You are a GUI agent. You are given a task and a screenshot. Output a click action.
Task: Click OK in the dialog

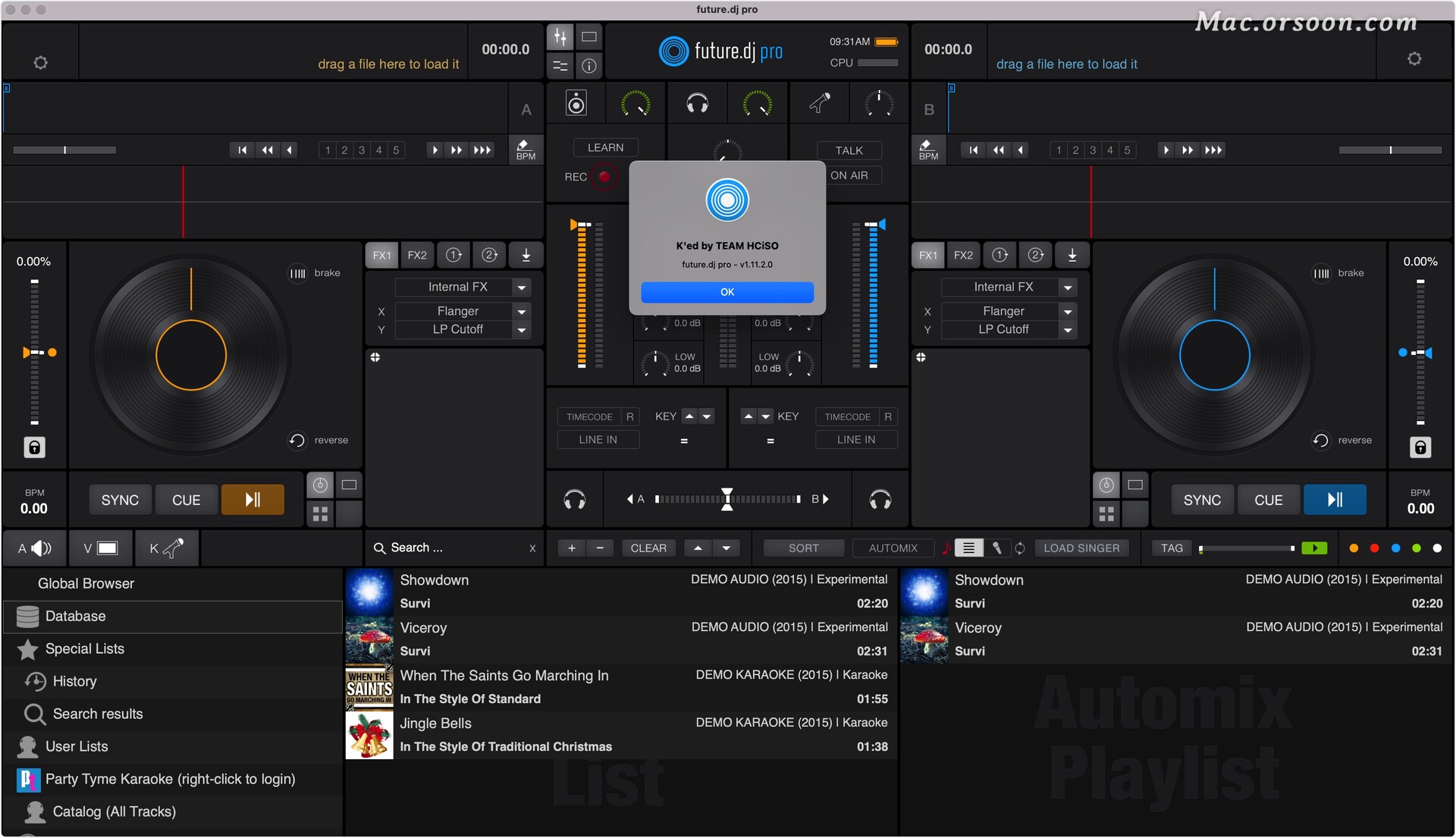pyautogui.click(x=726, y=292)
